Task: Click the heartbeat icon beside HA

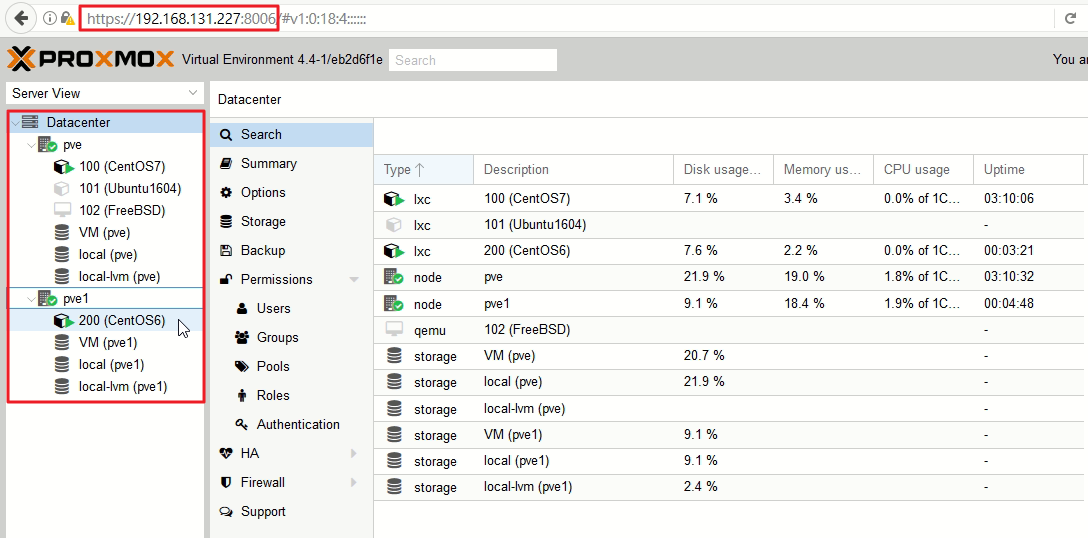Action: (x=226, y=453)
